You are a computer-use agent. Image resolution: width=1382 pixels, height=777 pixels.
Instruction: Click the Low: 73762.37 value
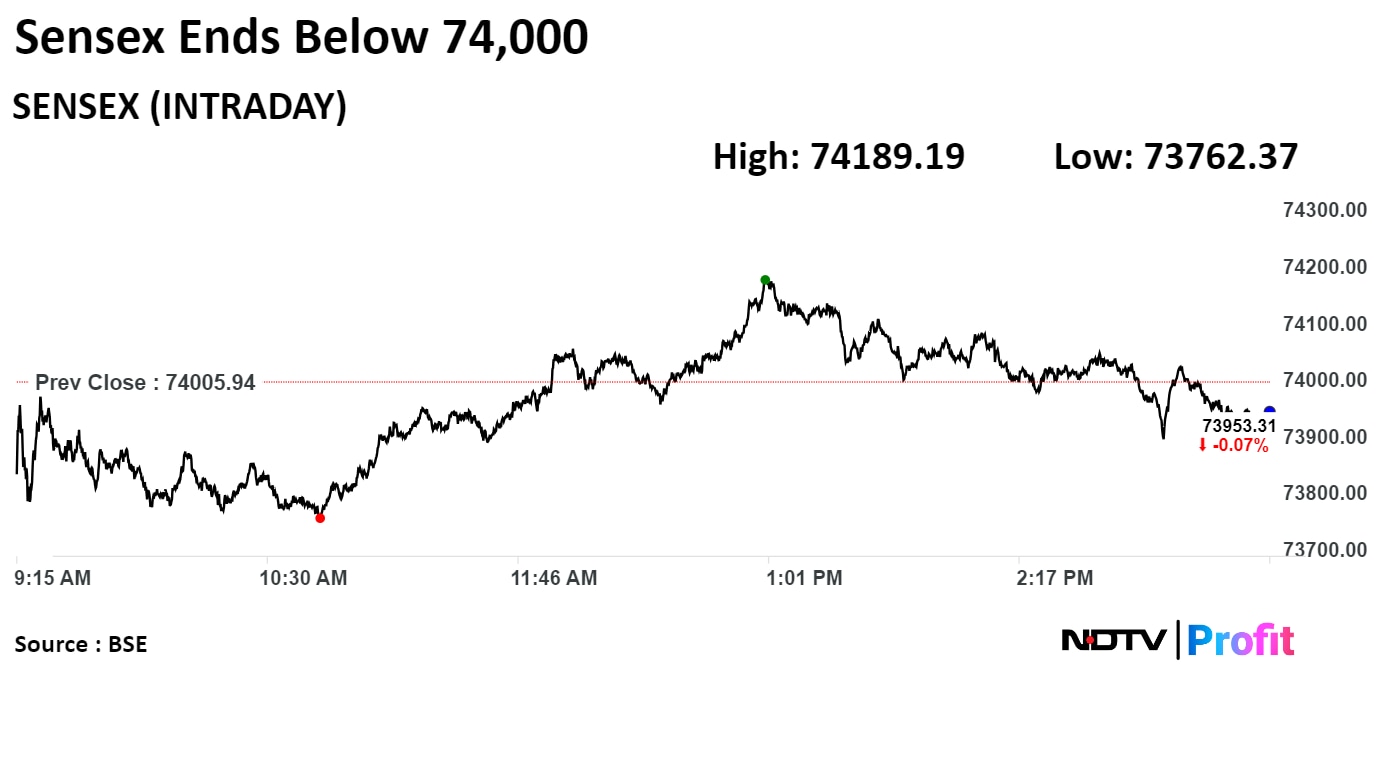coord(1175,157)
